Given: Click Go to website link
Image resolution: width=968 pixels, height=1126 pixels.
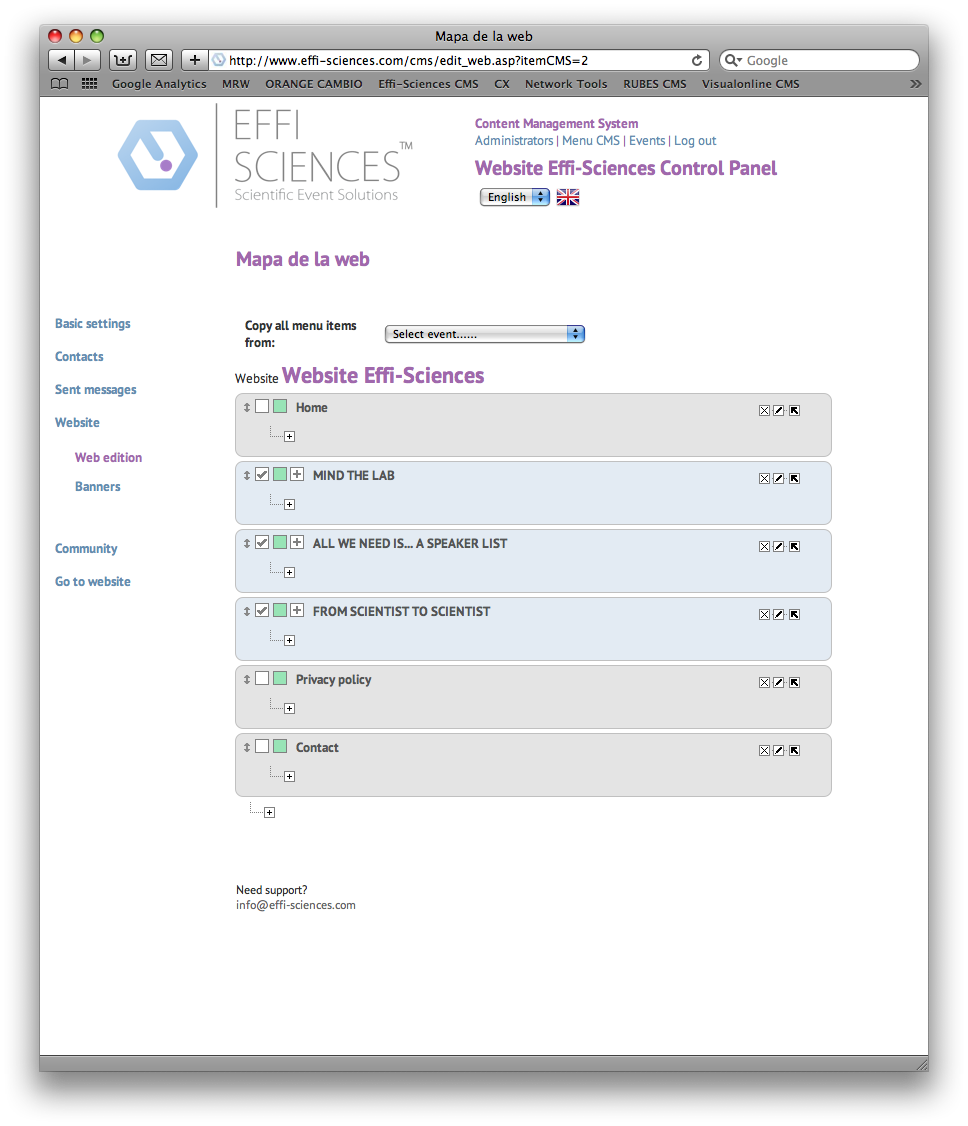Looking at the screenshot, I should tap(93, 582).
